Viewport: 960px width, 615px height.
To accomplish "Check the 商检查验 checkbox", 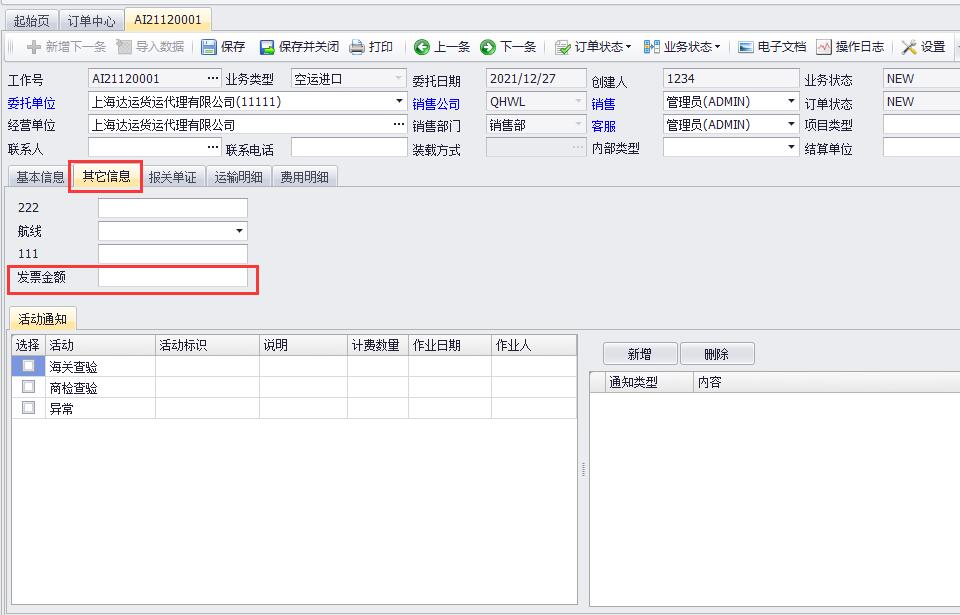I will point(28,387).
